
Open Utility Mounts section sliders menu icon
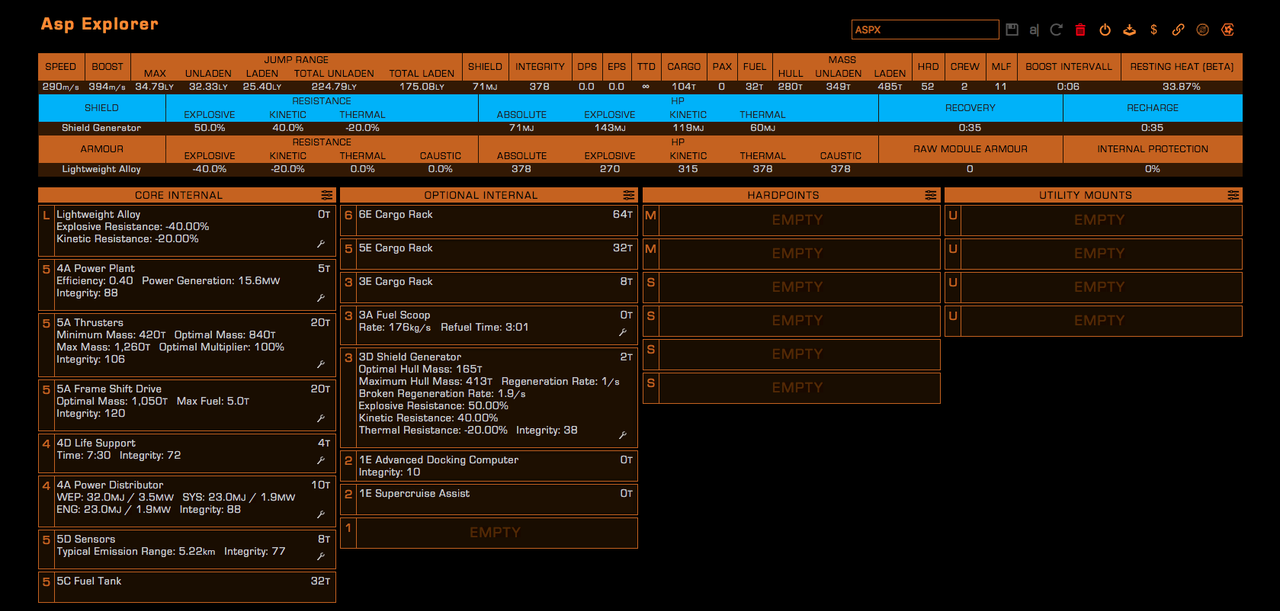1233,195
